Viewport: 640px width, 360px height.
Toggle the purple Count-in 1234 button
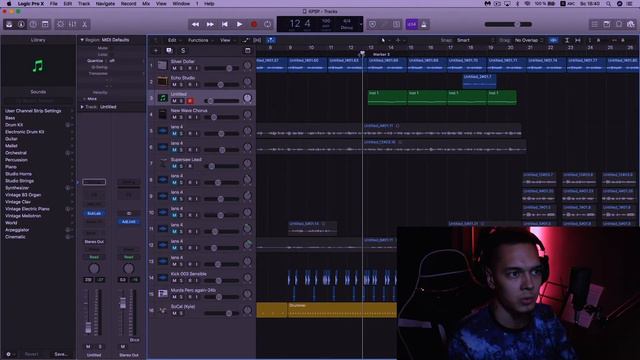click(x=411, y=24)
